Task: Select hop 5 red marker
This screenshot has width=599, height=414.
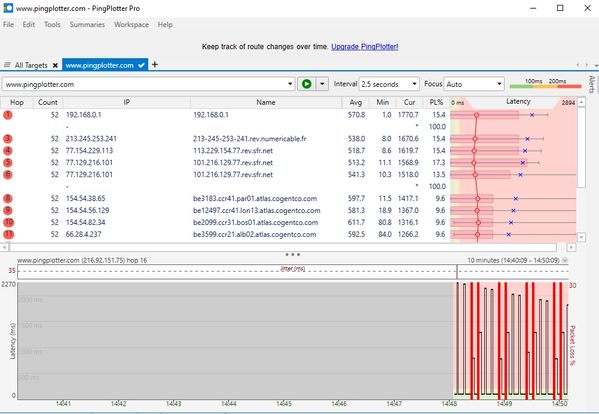Action: point(8,162)
